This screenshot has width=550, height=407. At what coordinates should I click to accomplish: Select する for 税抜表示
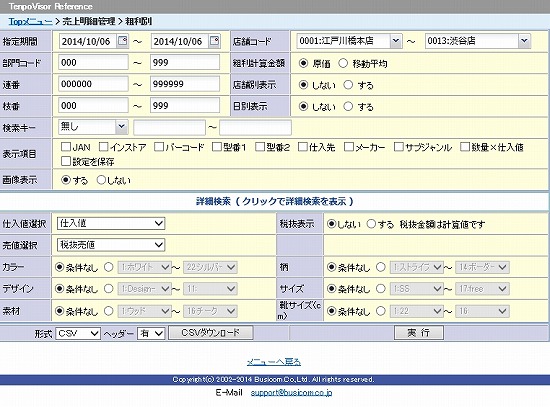click(371, 224)
